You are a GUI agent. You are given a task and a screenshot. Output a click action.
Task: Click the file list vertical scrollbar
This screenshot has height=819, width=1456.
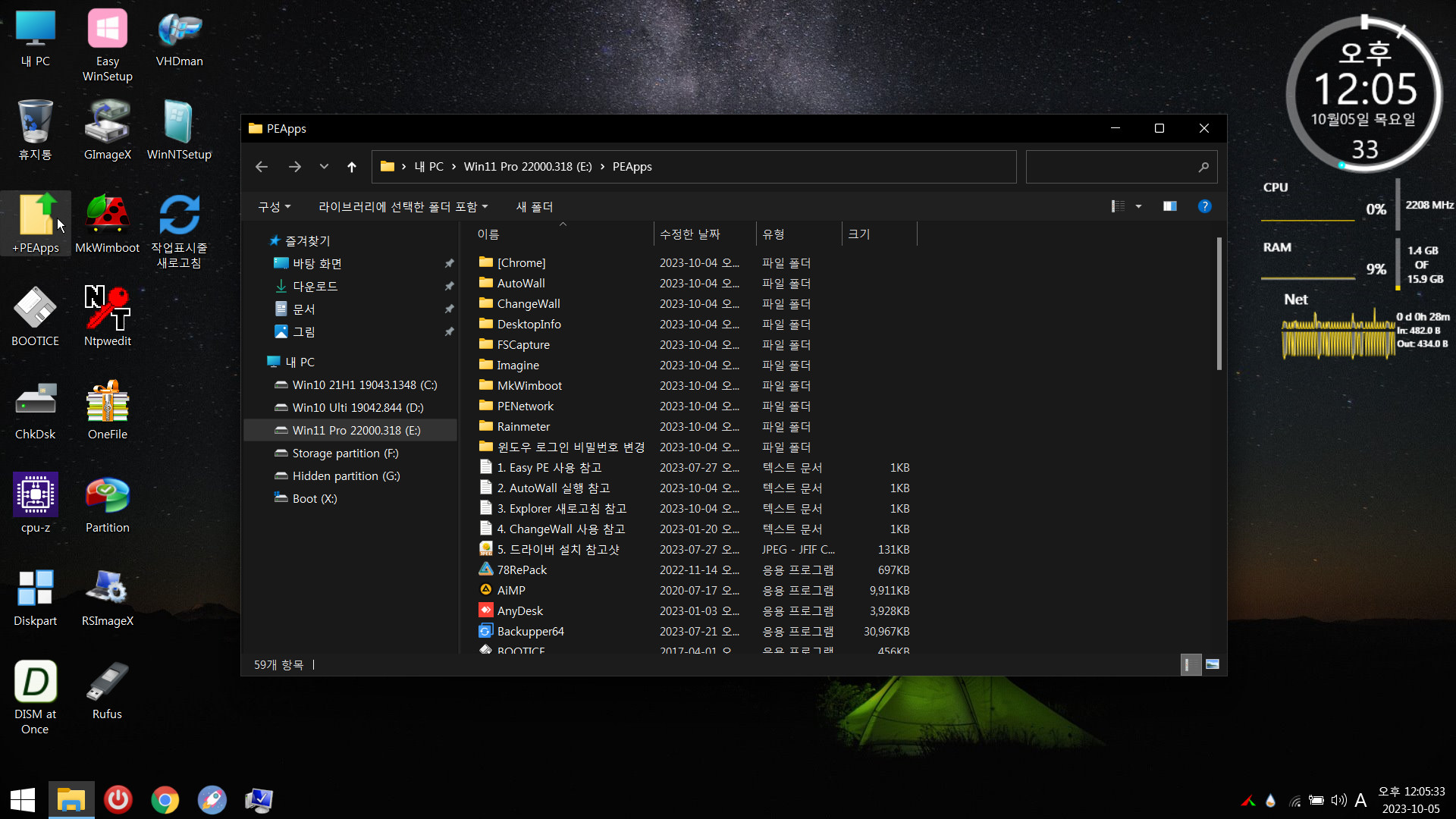point(1219,303)
